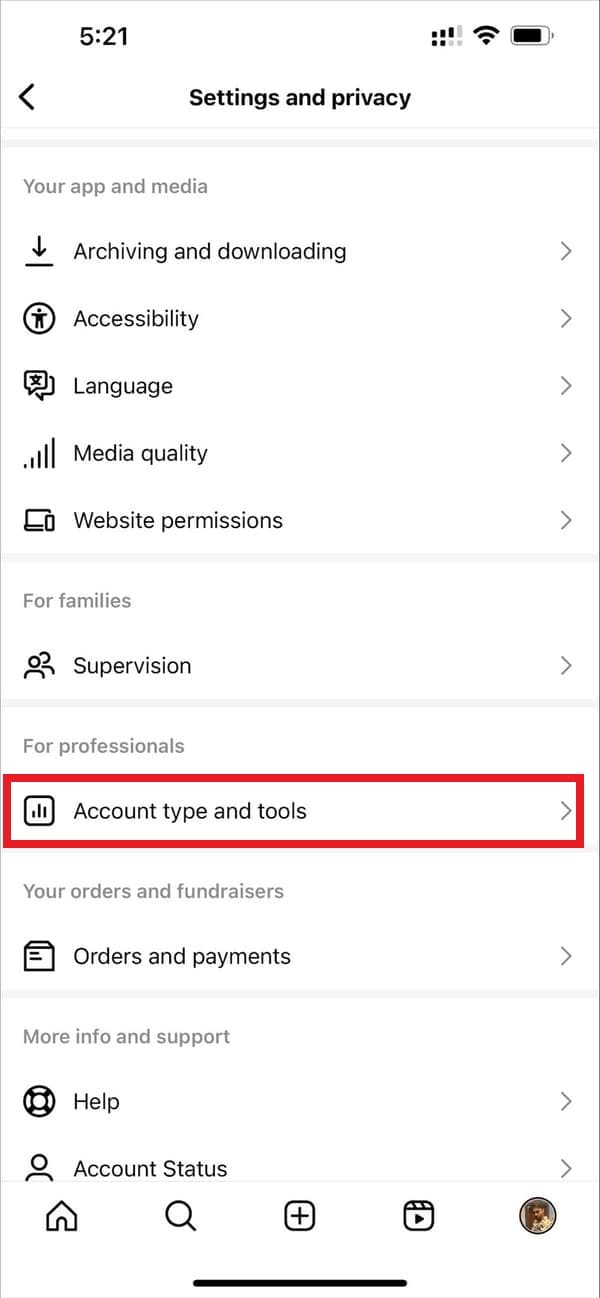Tap the Archiving and downloading download icon
600x1298 pixels.
[39, 251]
